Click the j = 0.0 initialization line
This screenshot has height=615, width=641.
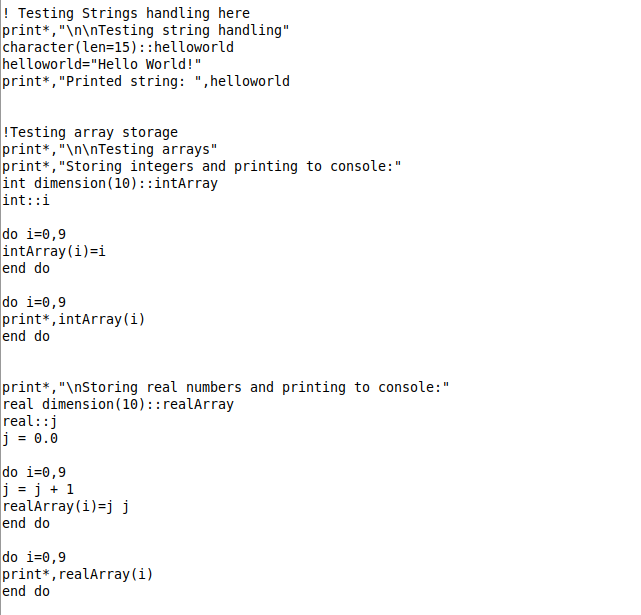(x=30, y=438)
